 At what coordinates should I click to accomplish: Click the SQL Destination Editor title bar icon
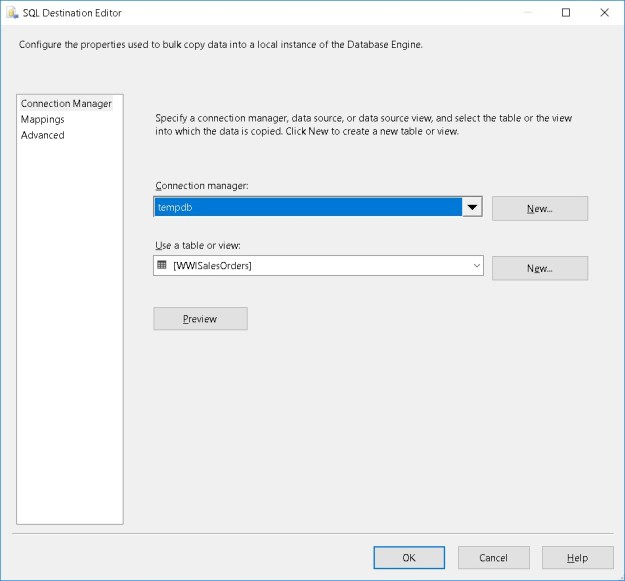point(13,13)
